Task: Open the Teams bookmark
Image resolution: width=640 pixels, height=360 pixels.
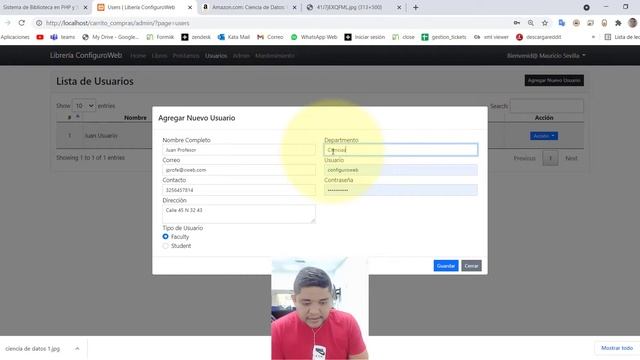Action: 62,37
